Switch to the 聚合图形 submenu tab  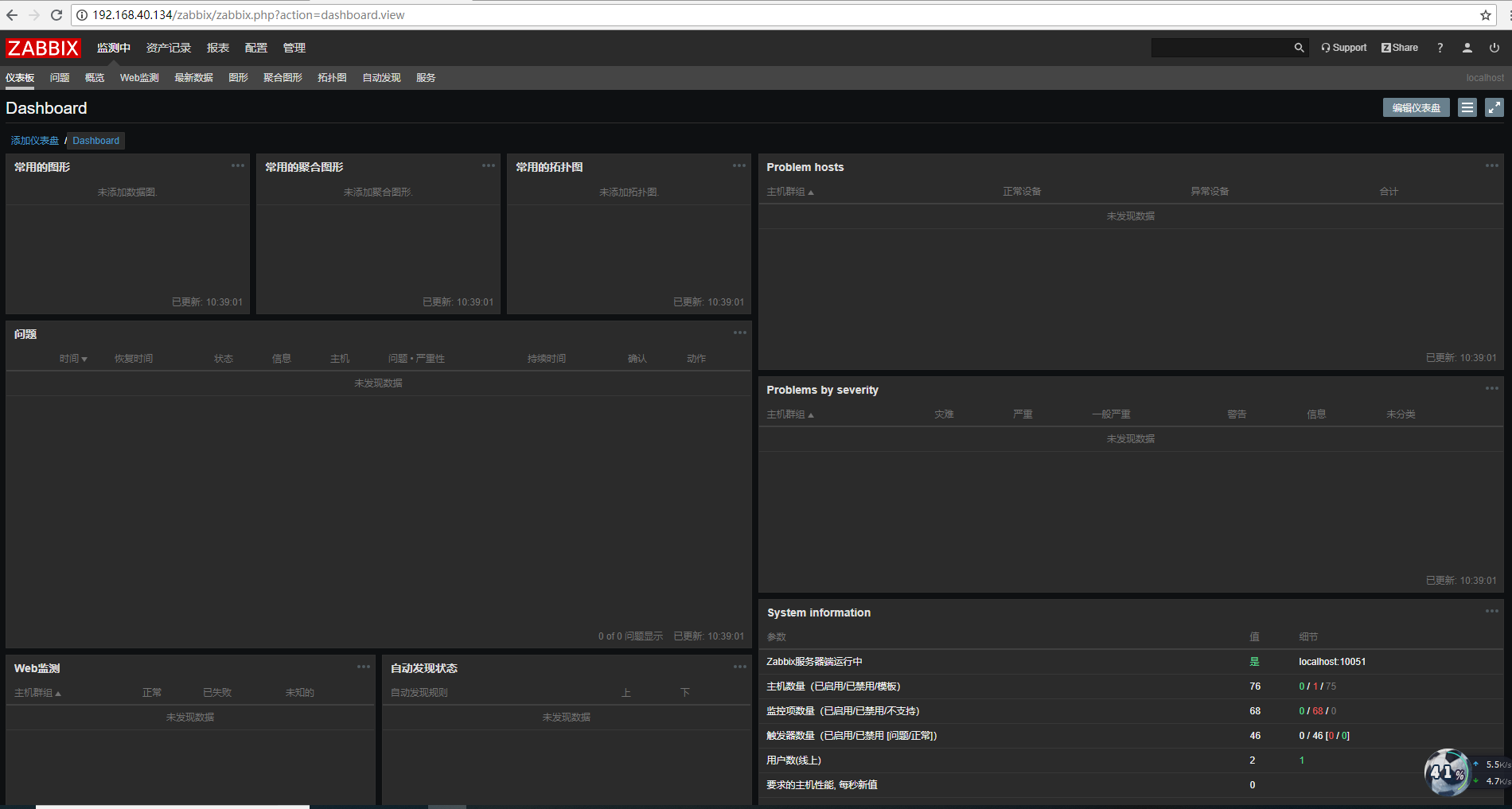click(x=283, y=78)
